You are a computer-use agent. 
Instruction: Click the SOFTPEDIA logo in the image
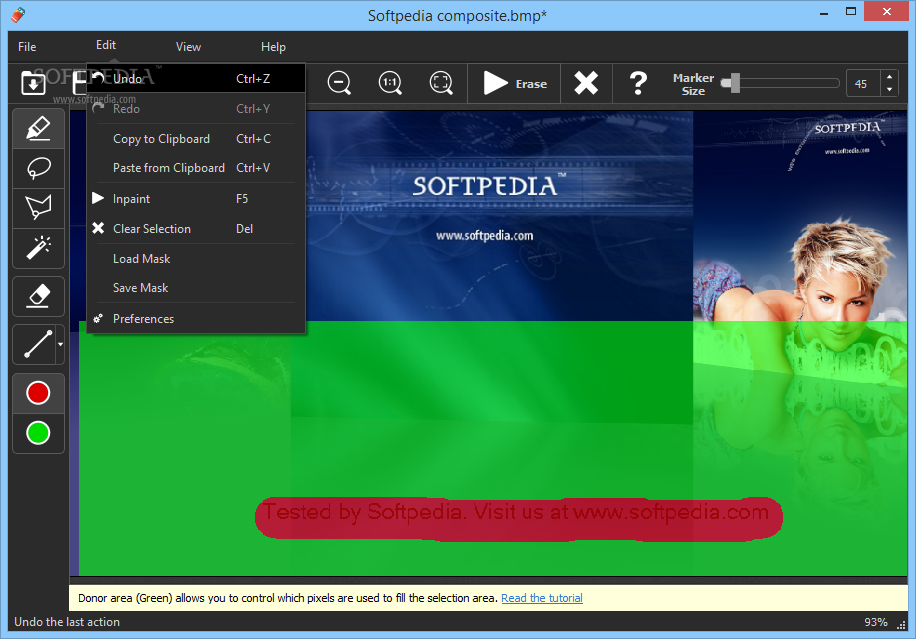pos(490,186)
